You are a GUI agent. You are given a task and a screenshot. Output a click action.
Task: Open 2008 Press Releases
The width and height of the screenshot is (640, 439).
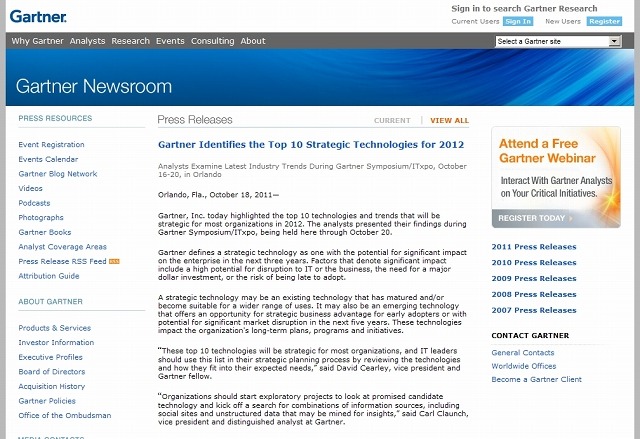tap(534, 294)
